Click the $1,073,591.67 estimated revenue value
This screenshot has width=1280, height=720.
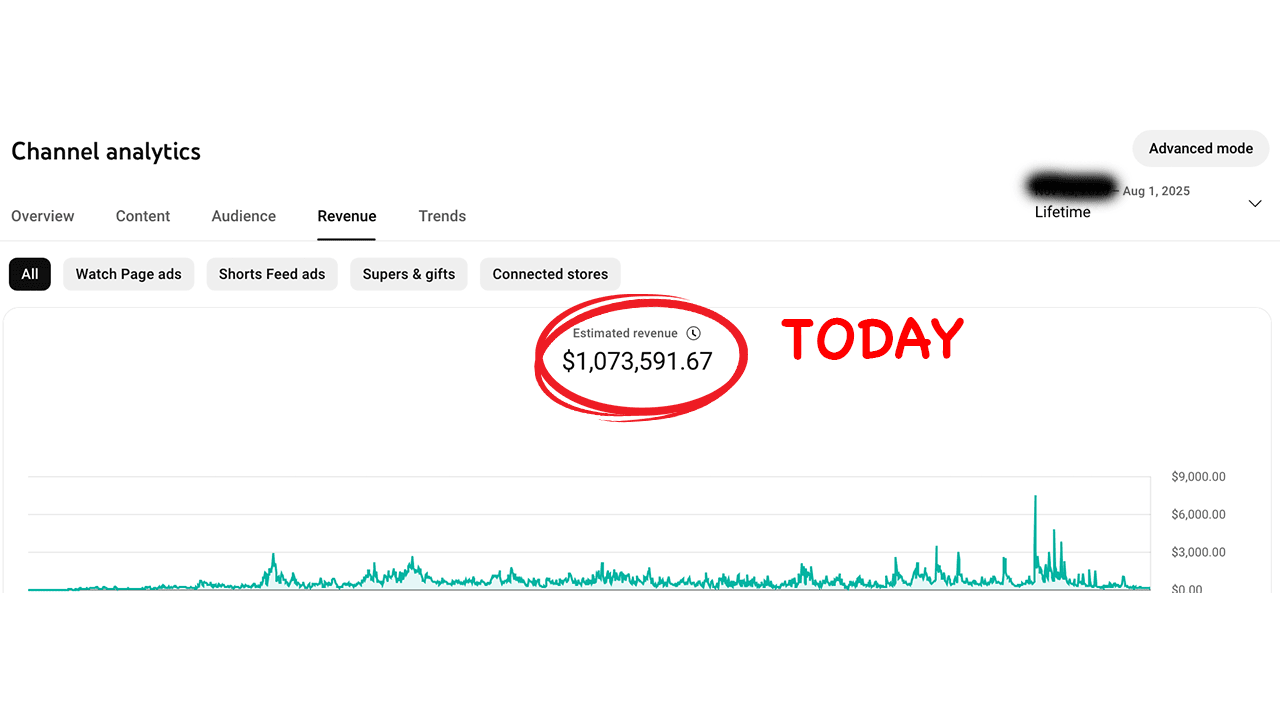[x=637, y=361]
